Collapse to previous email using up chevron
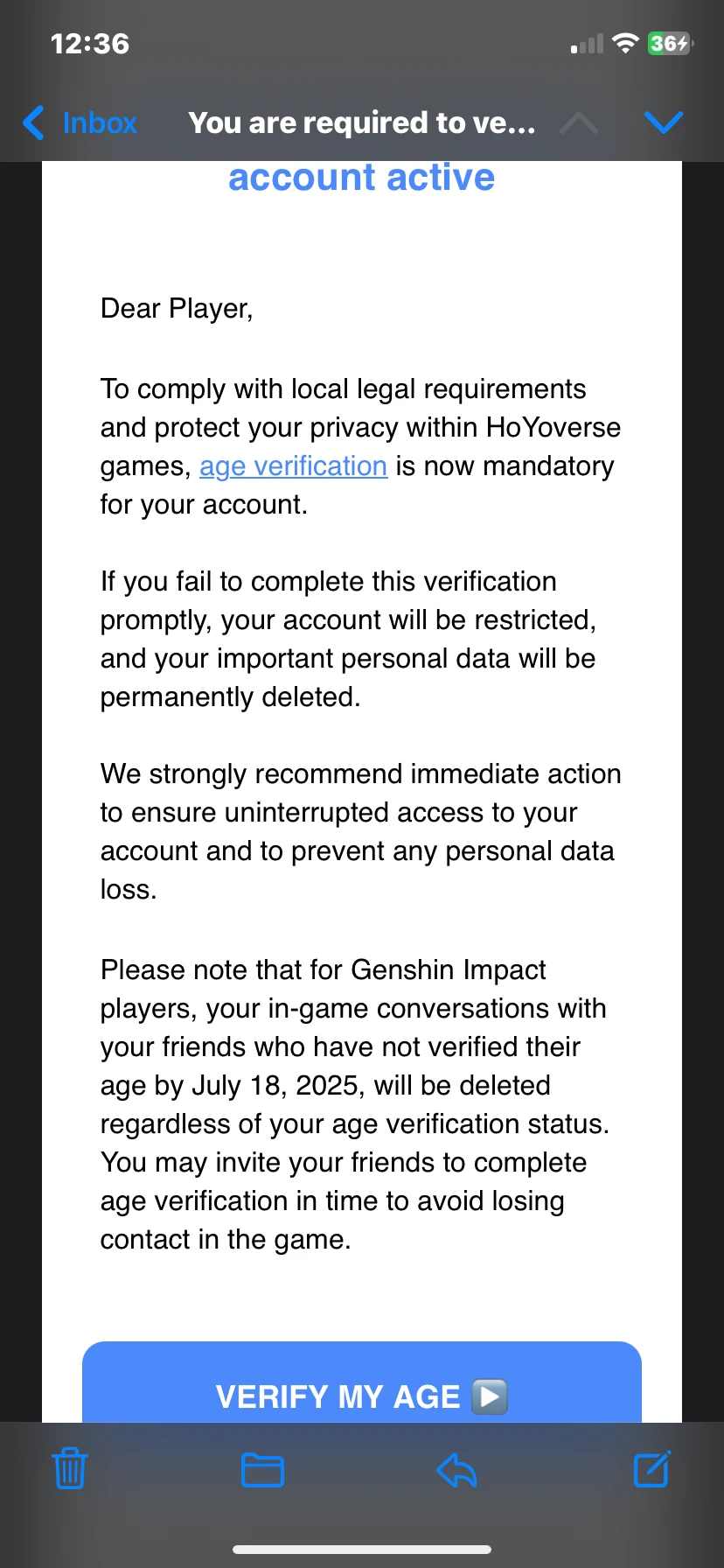 coord(578,123)
